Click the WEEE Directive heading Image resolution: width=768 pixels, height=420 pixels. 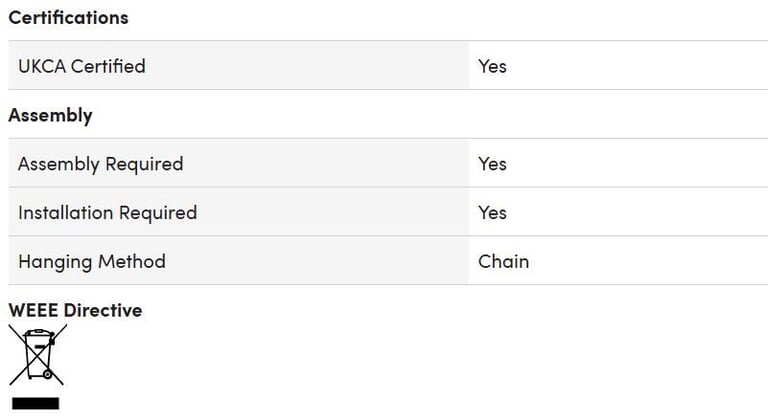coord(75,310)
